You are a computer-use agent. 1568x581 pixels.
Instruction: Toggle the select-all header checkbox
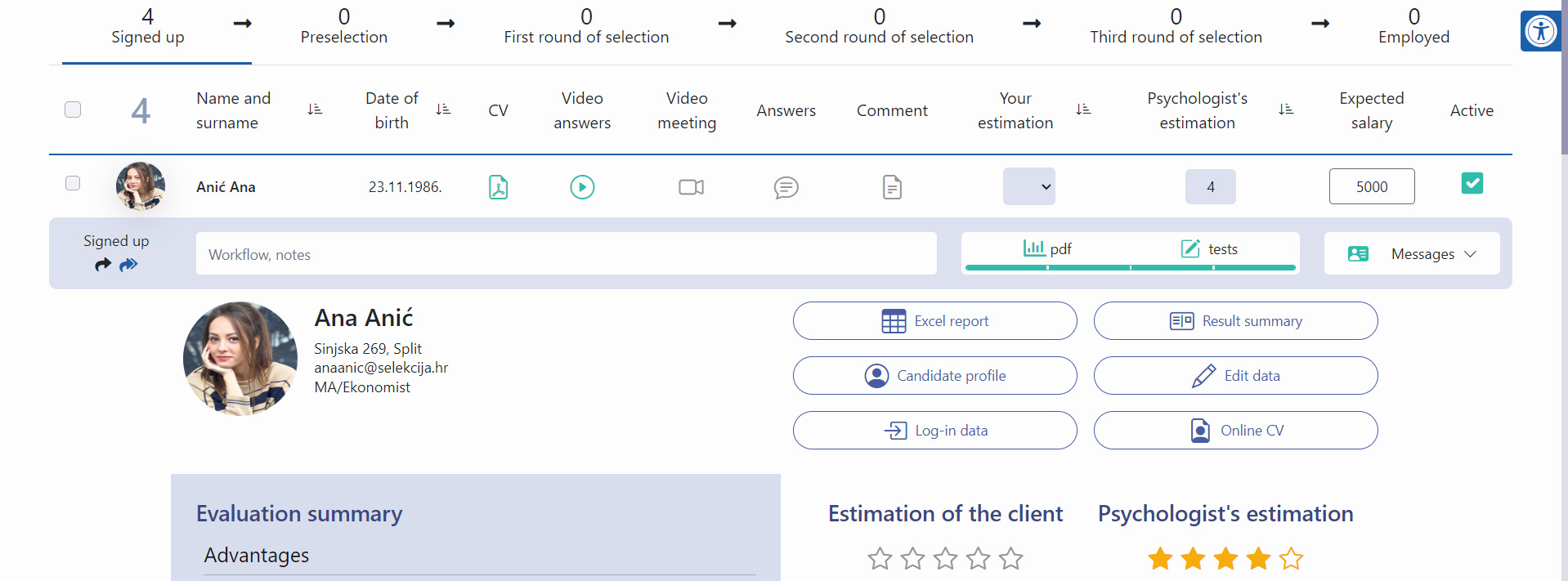coord(73,109)
